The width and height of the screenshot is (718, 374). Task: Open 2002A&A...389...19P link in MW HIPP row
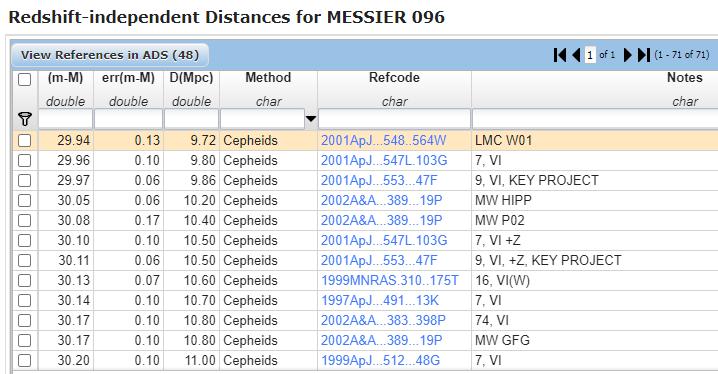(381, 201)
